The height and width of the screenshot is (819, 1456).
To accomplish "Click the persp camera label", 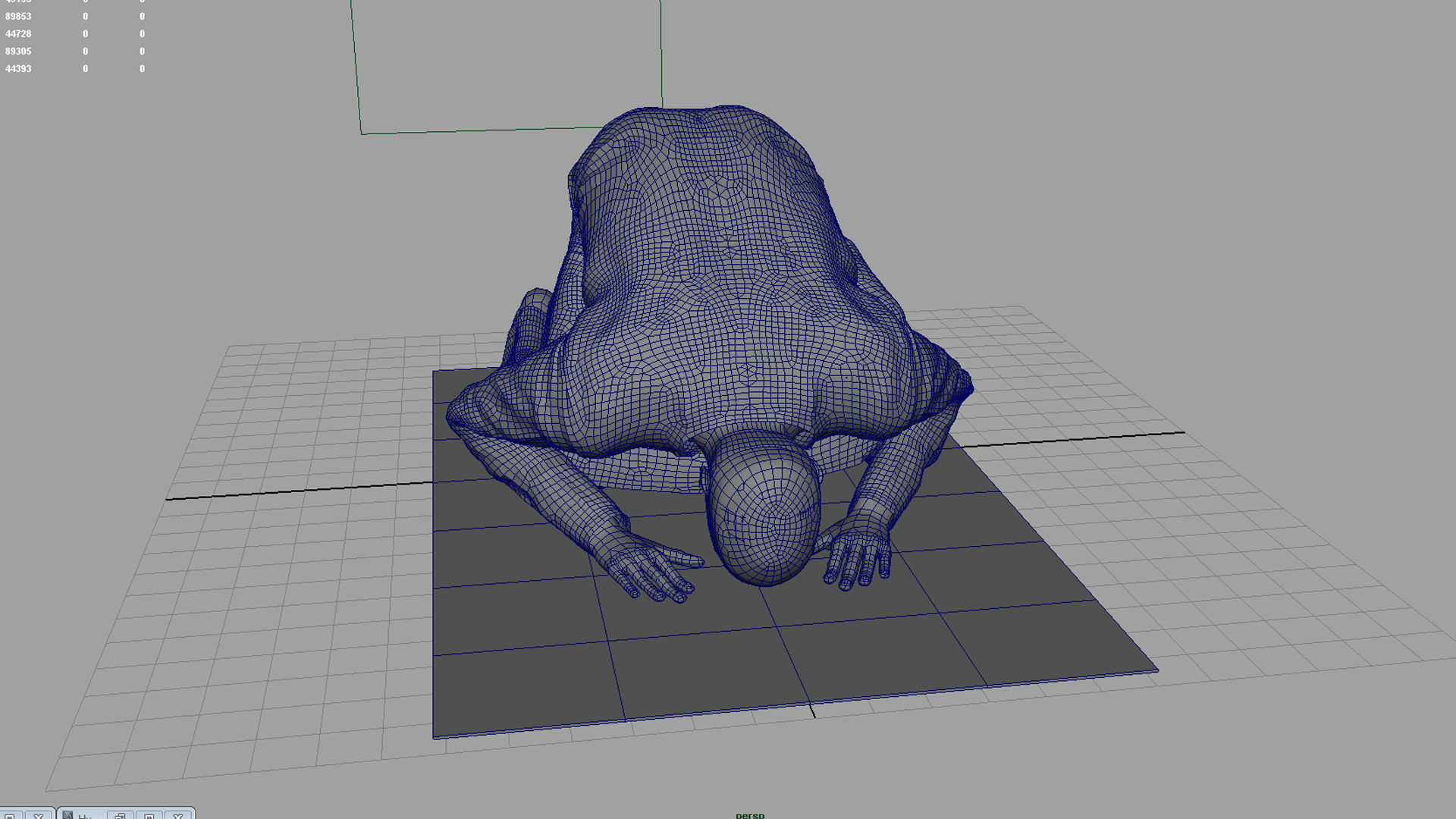I will coord(750,815).
